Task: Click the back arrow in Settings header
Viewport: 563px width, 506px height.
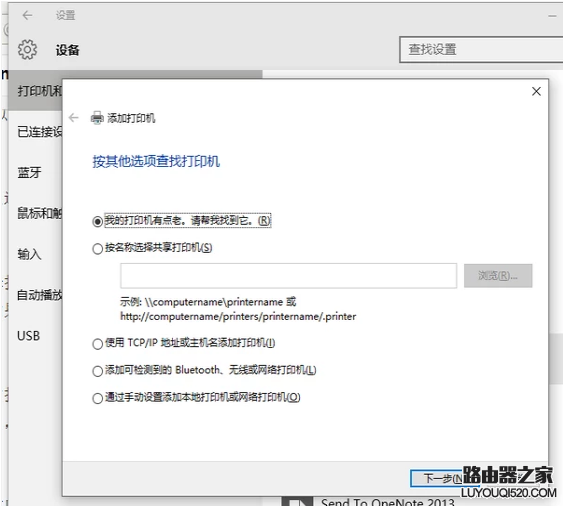Action: click(27, 15)
